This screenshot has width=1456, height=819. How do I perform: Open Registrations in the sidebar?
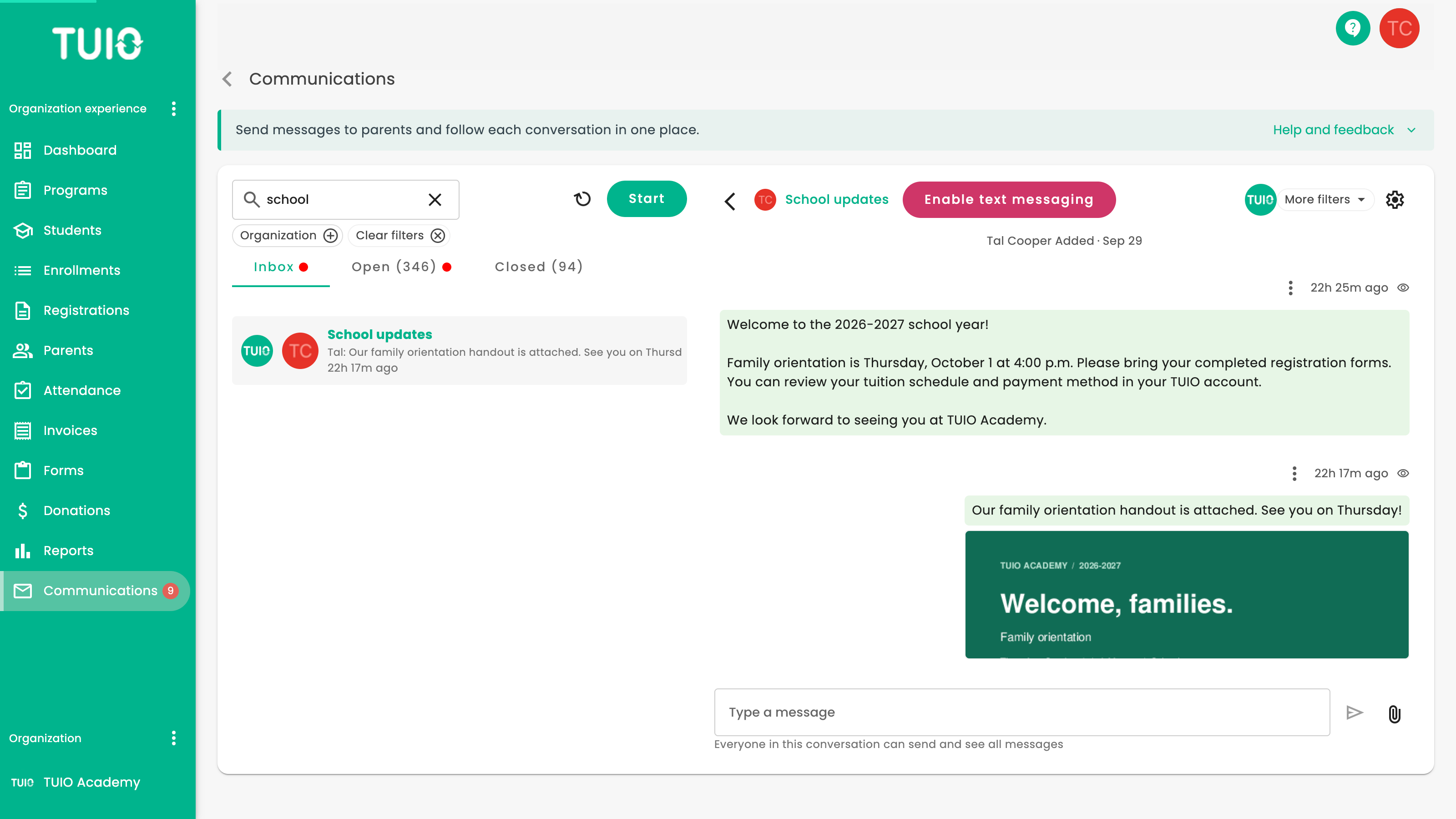pyautogui.click(x=96, y=310)
